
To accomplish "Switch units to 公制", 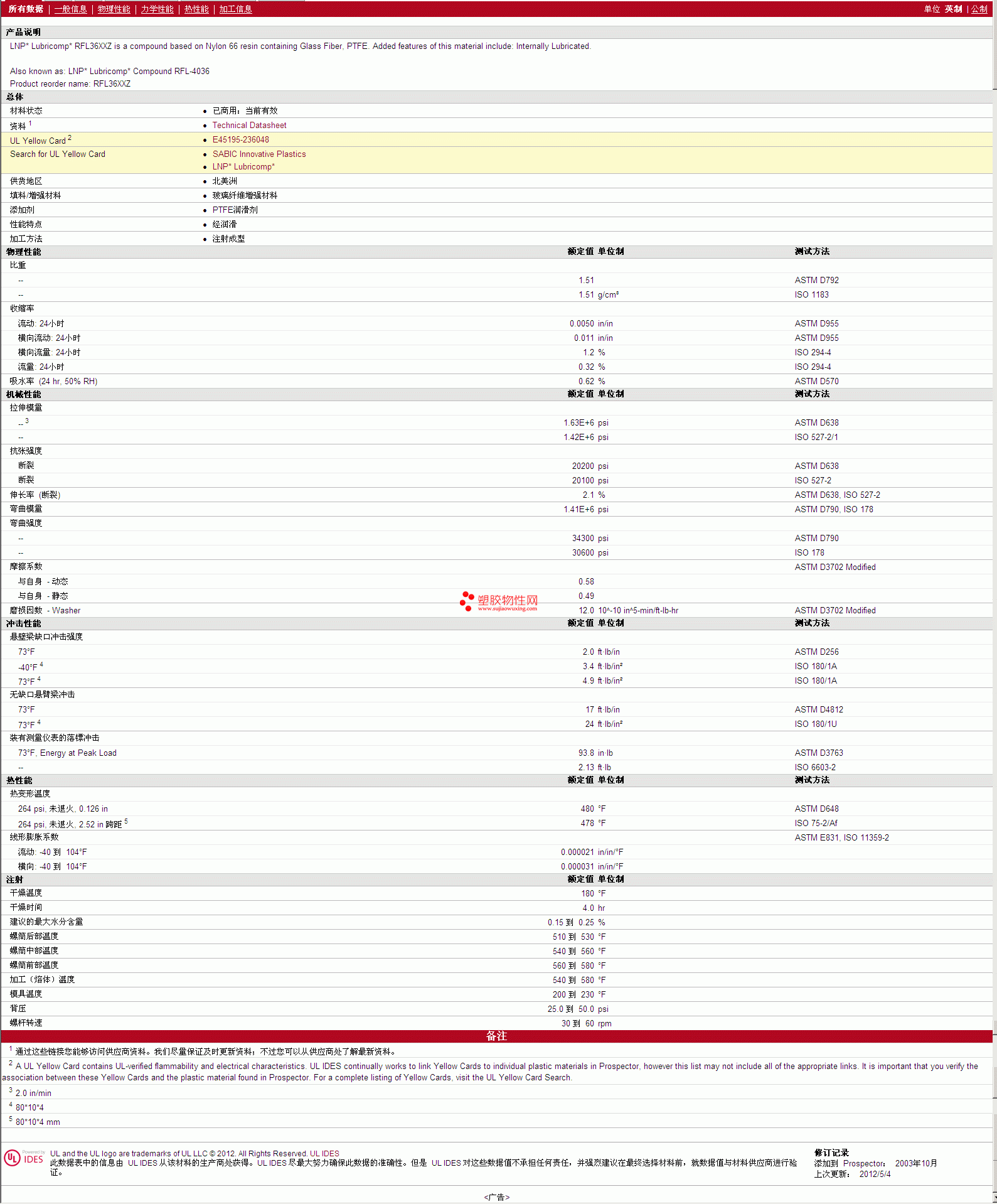I will pyautogui.click(x=979, y=9).
